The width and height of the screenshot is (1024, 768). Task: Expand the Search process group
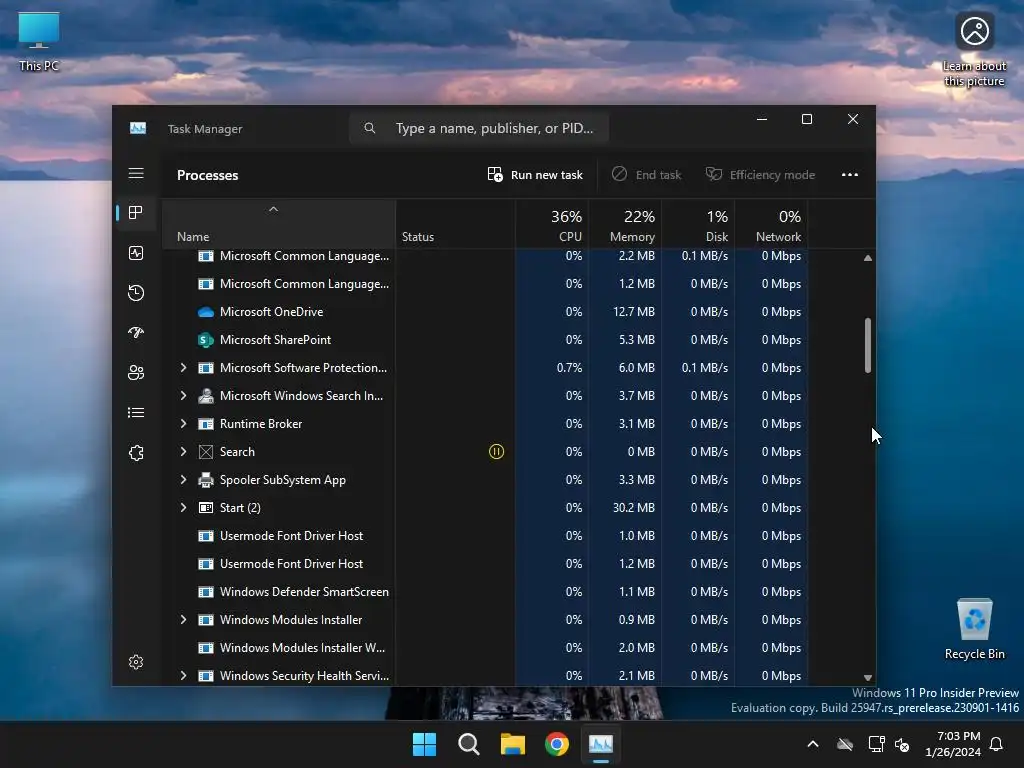(x=184, y=452)
